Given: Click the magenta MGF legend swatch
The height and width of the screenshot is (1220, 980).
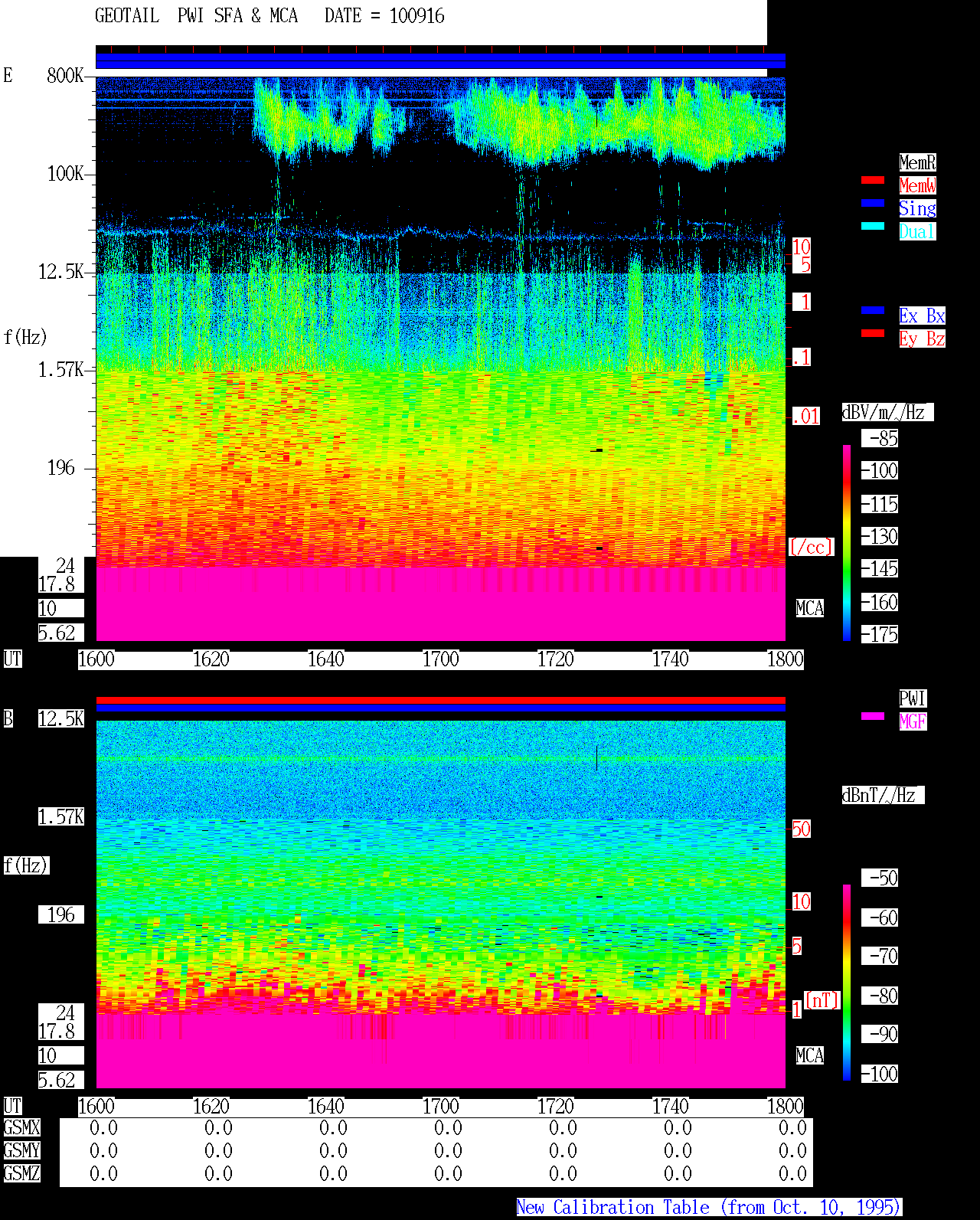Looking at the screenshot, I should 873,716.
